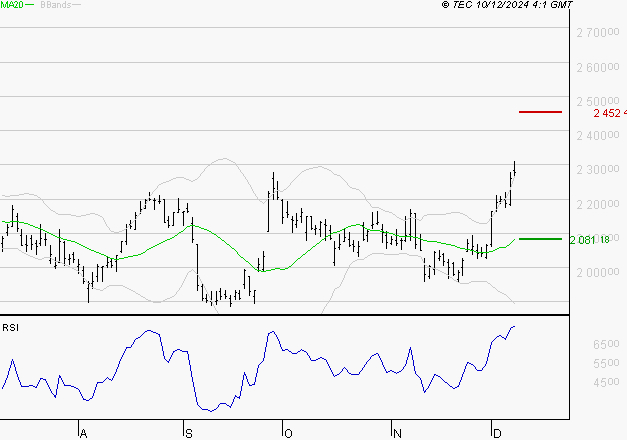Click the RSI 45 axis label
The image size is (627, 440).
pyautogui.click(x=606, y=382)
